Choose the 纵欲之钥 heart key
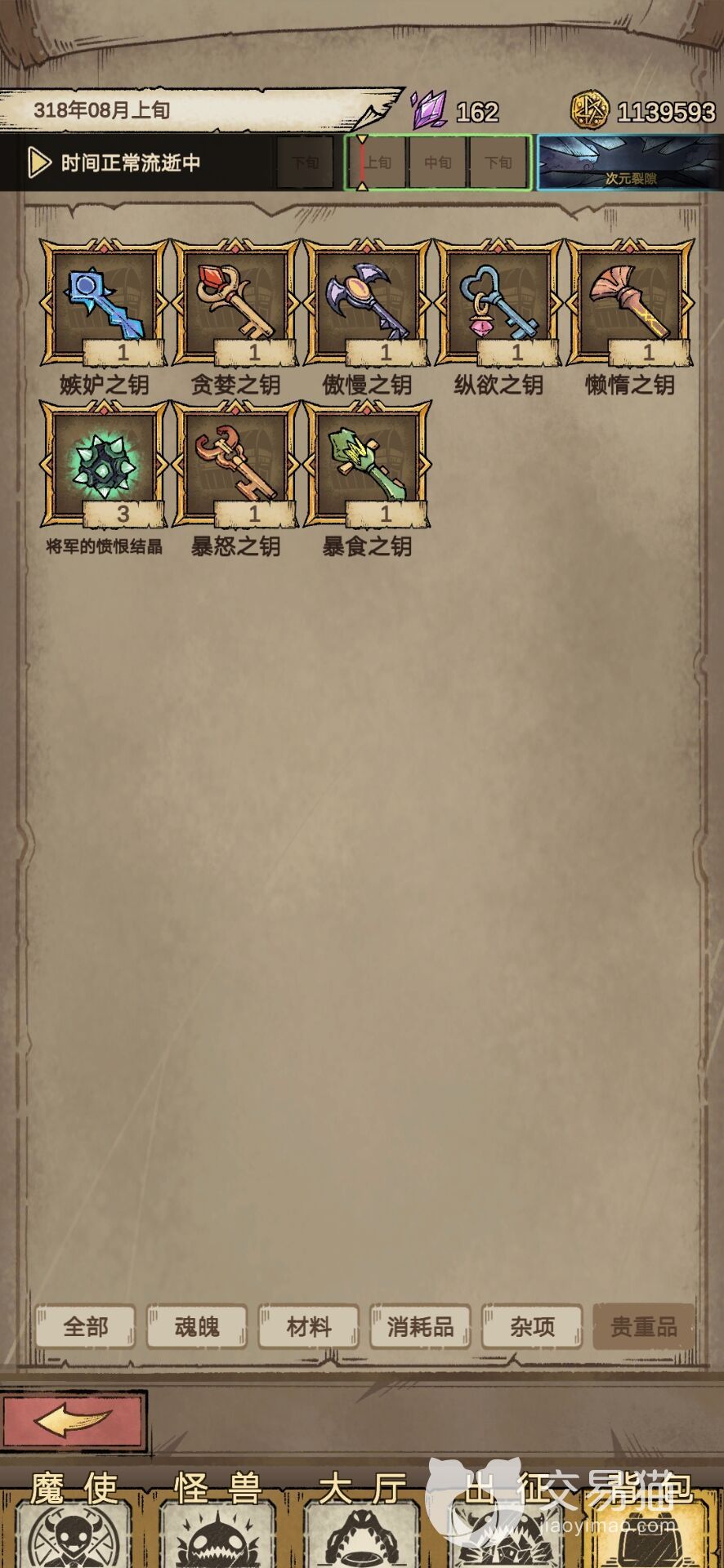Image resolution: width=724 pixels, height=1568 pixels. [x=498, y=302]
